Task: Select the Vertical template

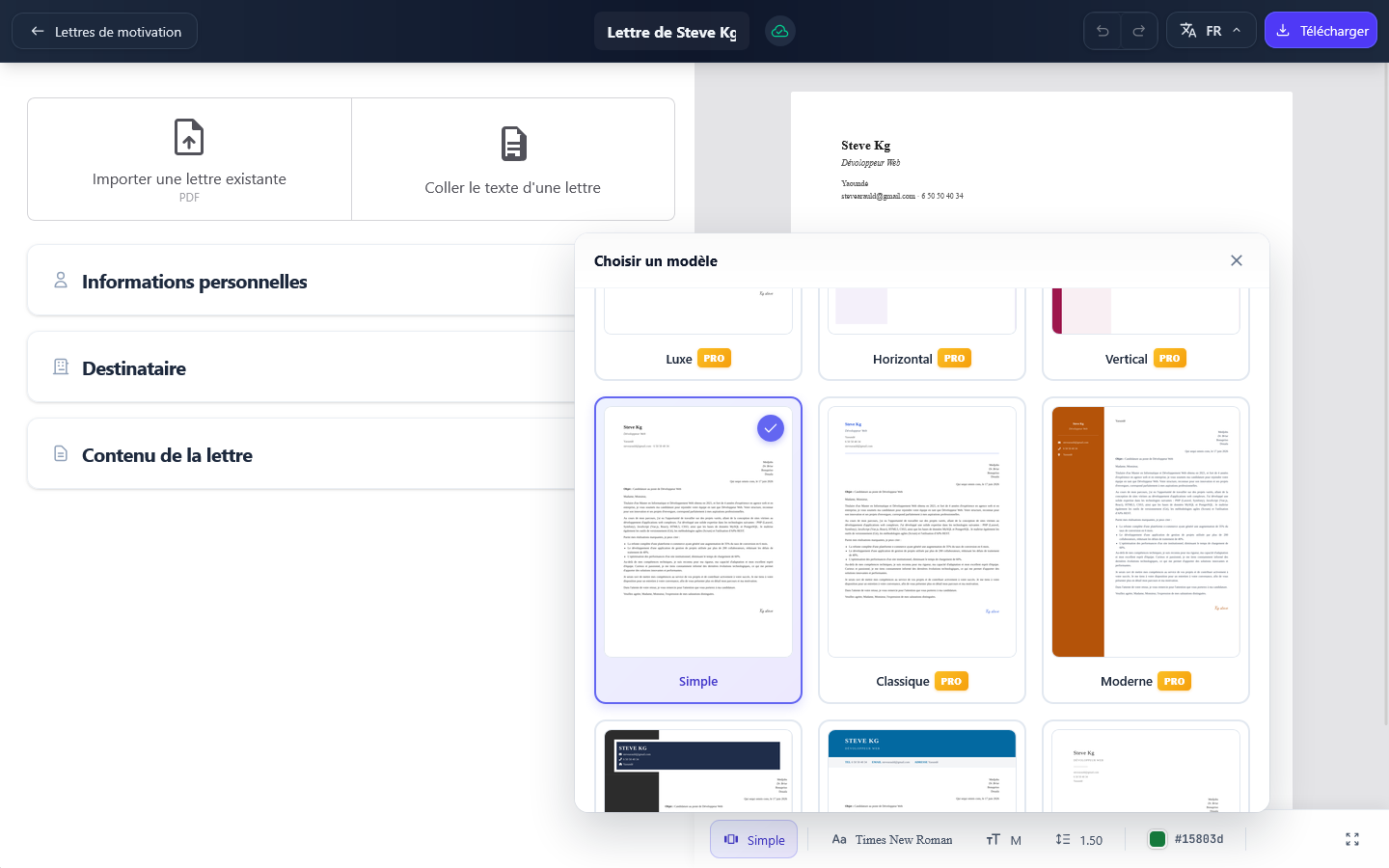Action: click(1146, 334)
